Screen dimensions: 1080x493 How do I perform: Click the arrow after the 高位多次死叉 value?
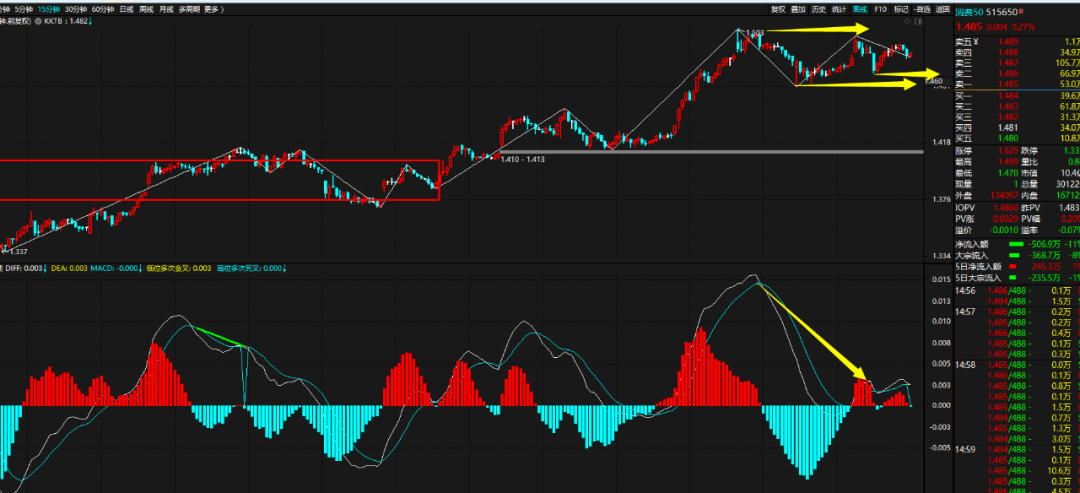coord(284,269)
